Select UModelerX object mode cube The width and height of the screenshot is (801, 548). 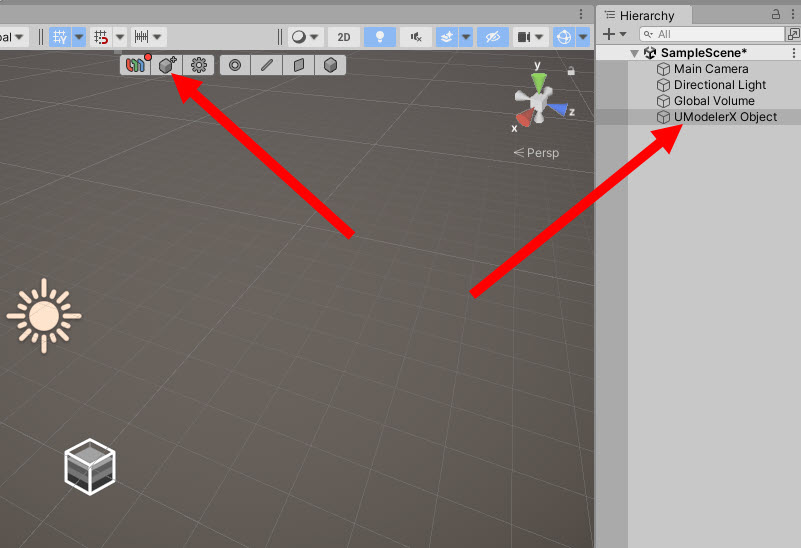click(x=331, y=65)
